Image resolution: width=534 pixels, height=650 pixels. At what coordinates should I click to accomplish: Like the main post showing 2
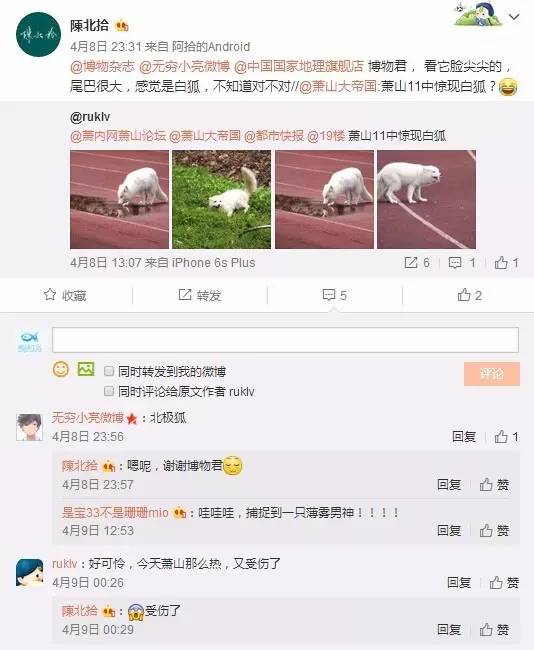pyautogui.click(x=470, y=295)
